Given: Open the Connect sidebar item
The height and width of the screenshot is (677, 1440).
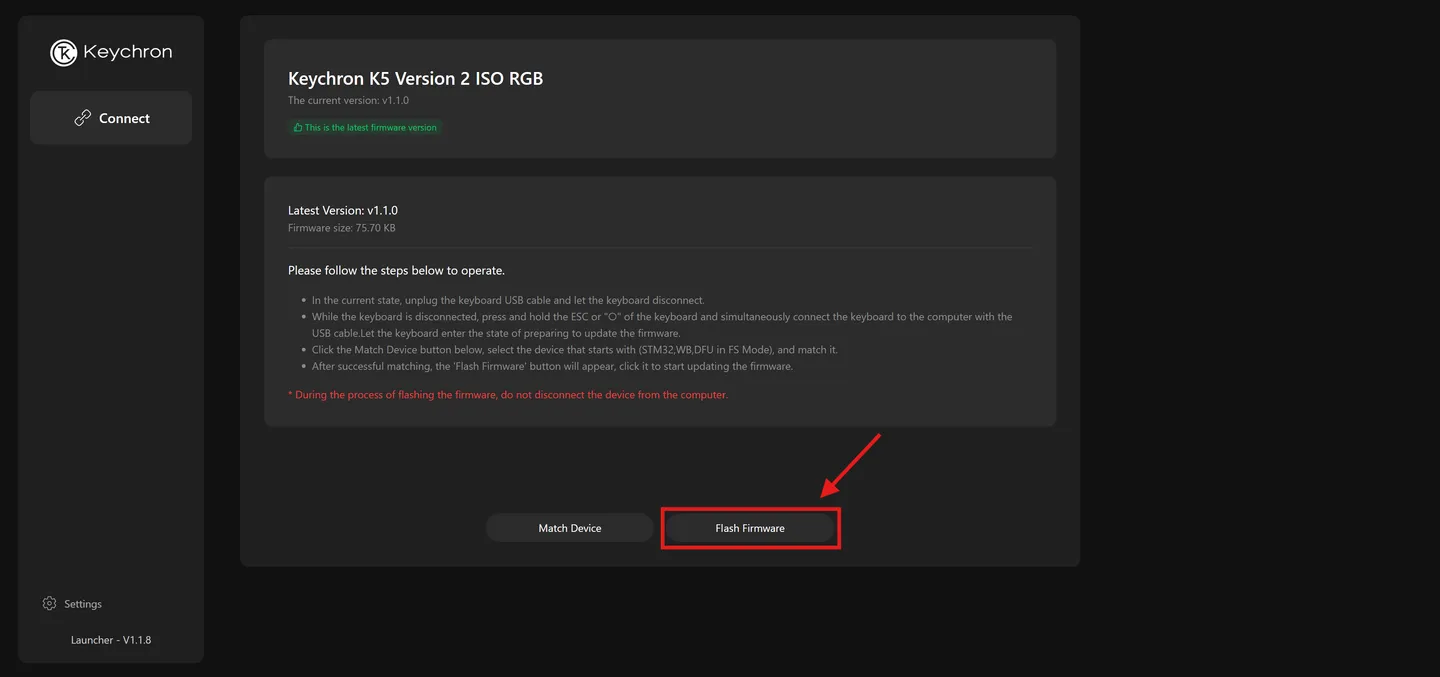Looking at the screenshot, I should 111,118.
